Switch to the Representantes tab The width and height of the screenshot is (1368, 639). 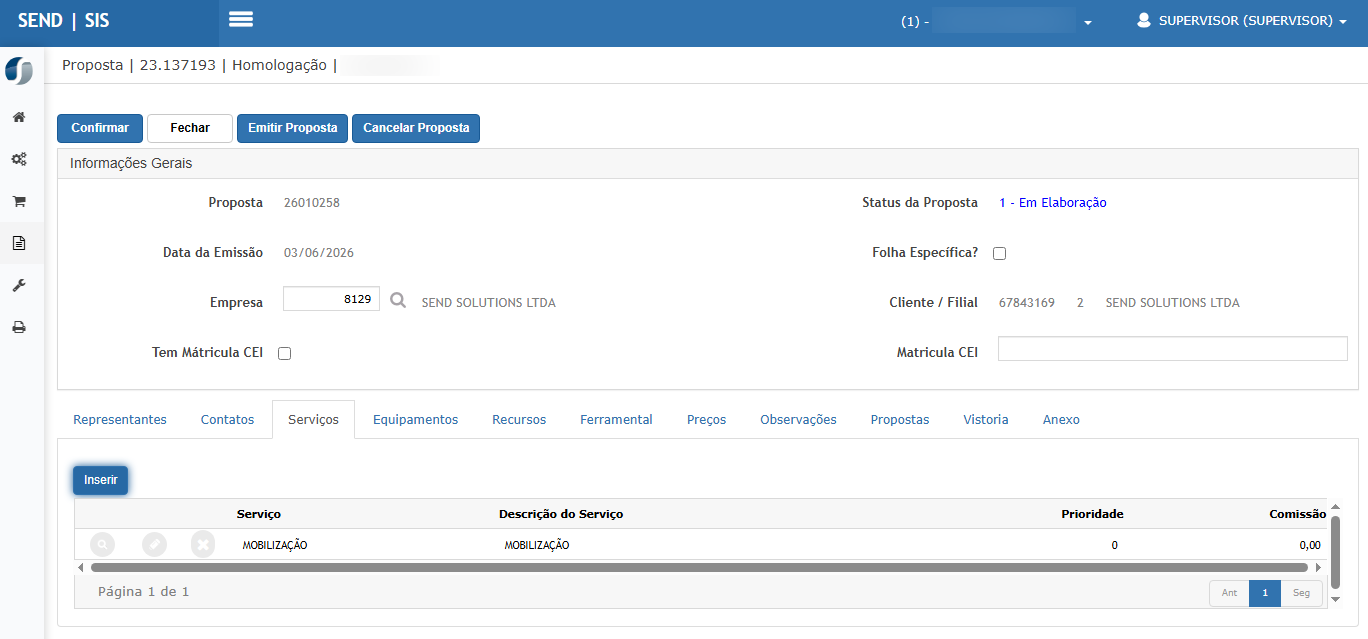click(120, 419)
